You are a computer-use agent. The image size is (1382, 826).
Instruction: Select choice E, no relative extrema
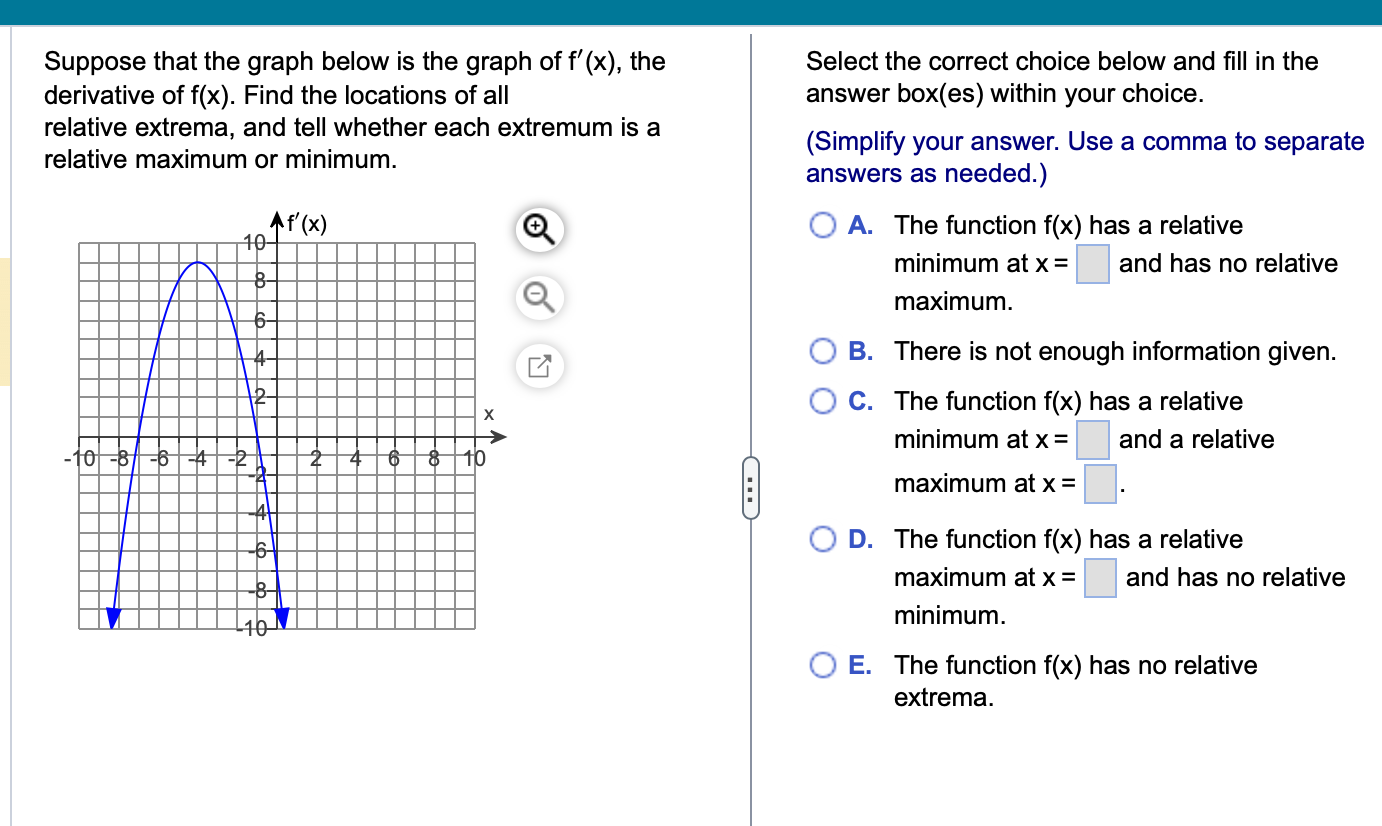(822, 665)
